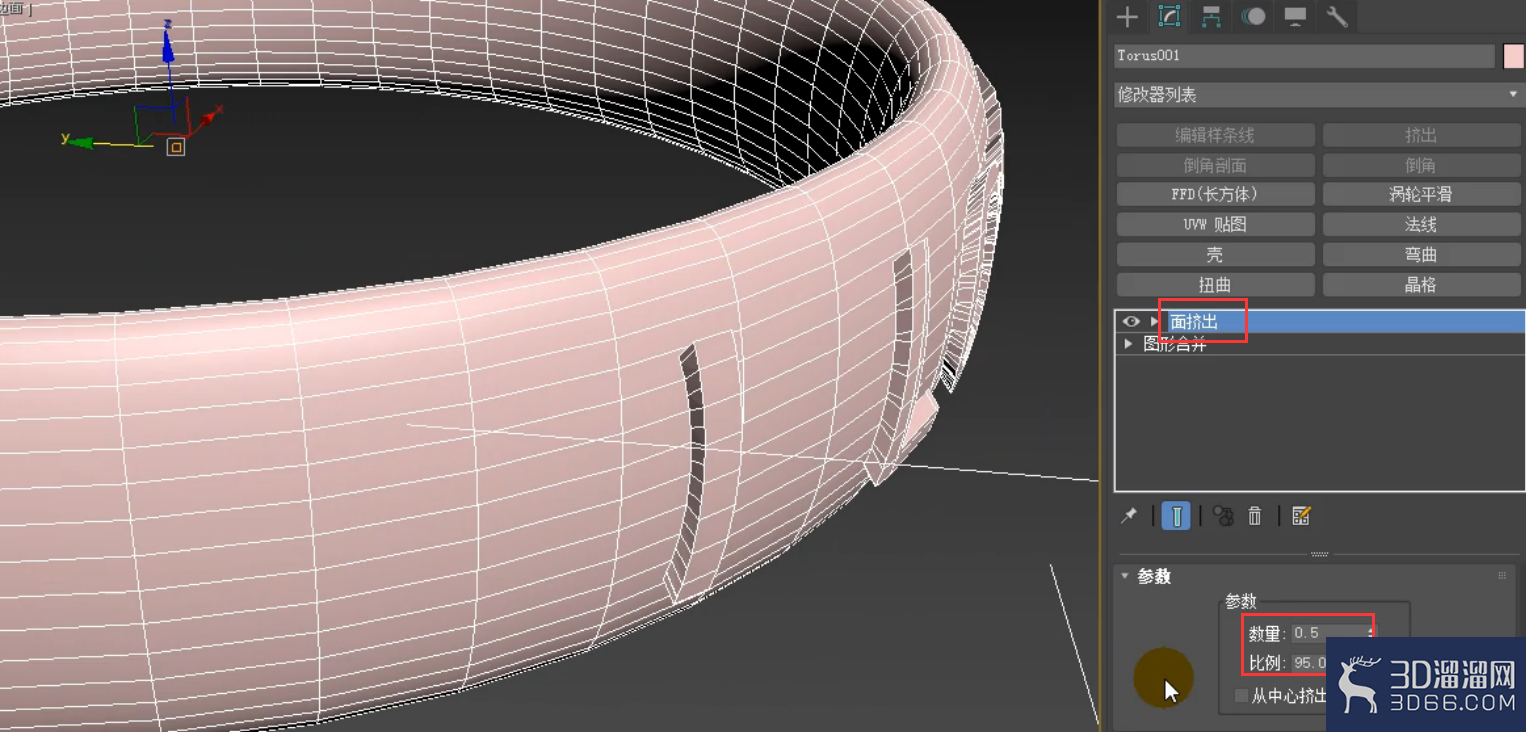This screenshot has width=1526, height=732.
Task: Open the 修改器列表 dropdown
Action: pyautogui.click(x=1318, y=95)
